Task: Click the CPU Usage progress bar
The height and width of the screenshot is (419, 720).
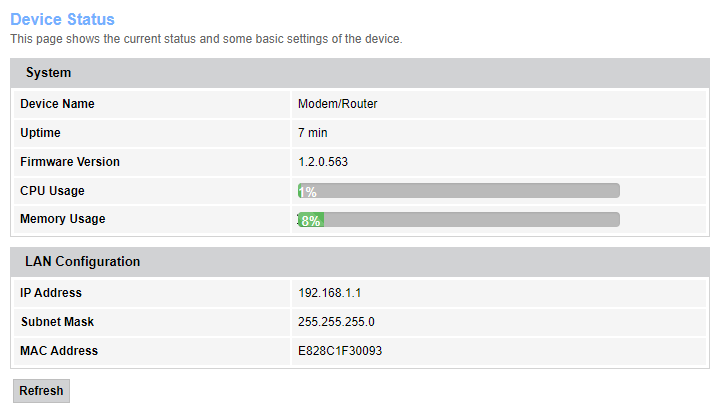Action: pyautogui.click(x=458, y=191)
